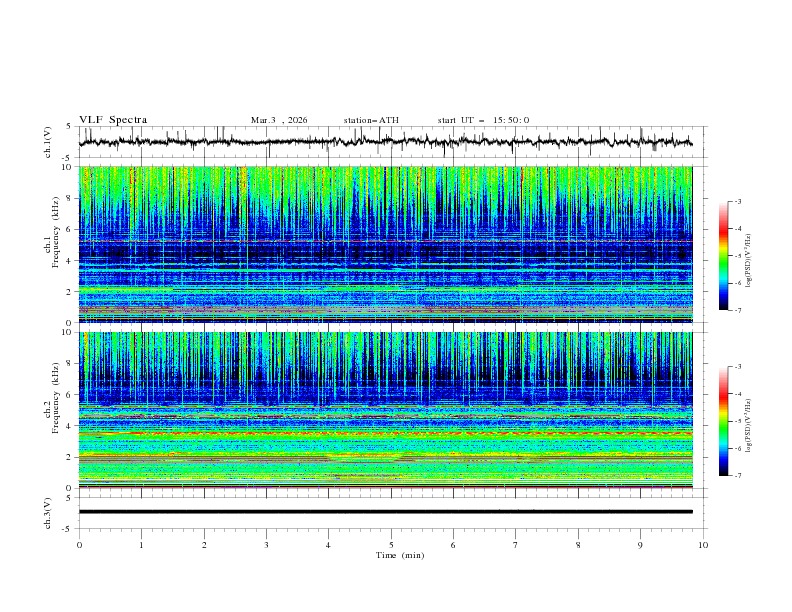The image size is (792, 612).
Task: Click the "9" tick on the time axis
Action: tap(640, 545)
